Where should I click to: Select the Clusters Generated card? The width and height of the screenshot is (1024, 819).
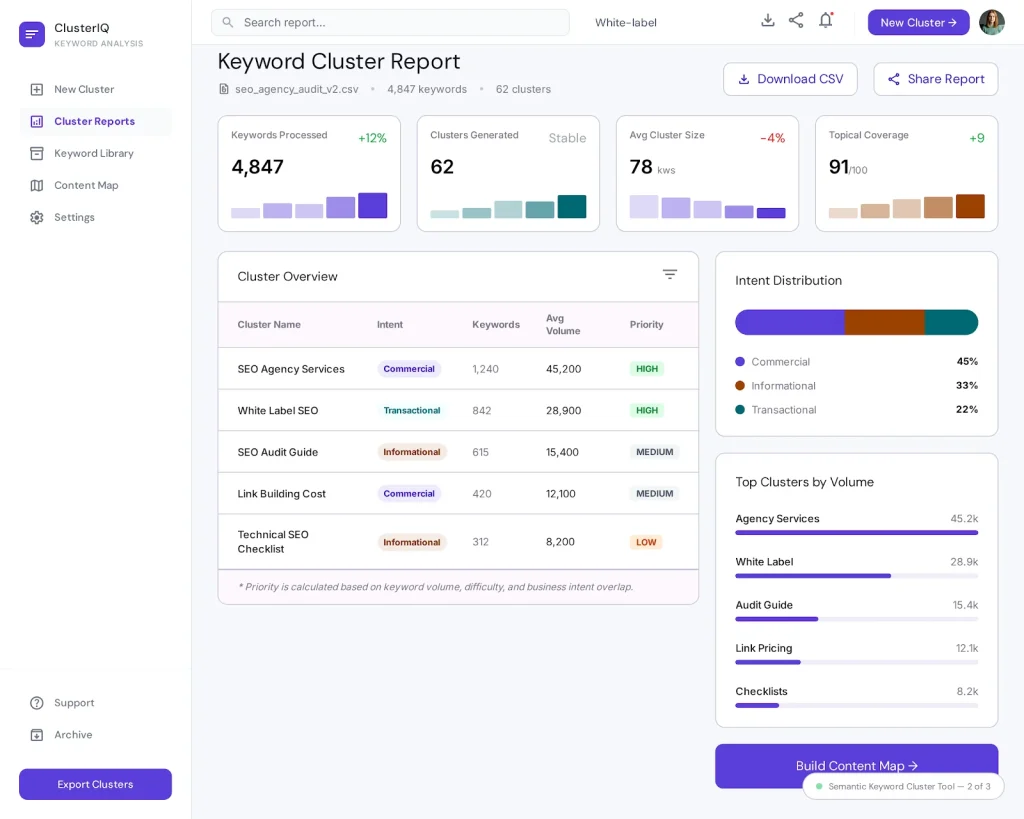point(508,174)
